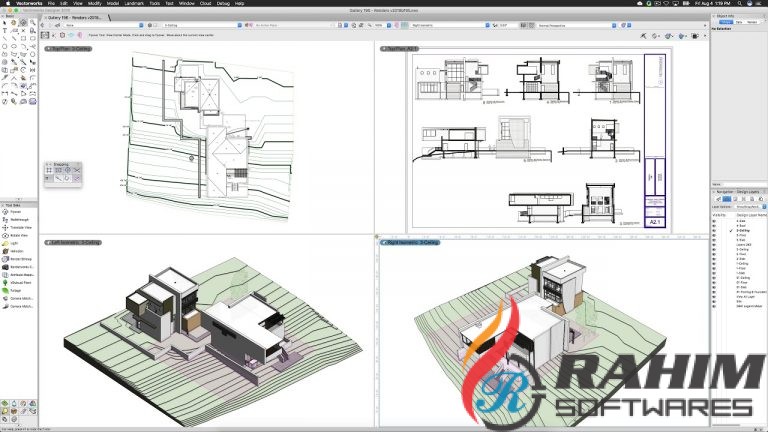The image size is (768, 432).
Task: Switch to Render tab in Object Info
Action: [752, 22]
